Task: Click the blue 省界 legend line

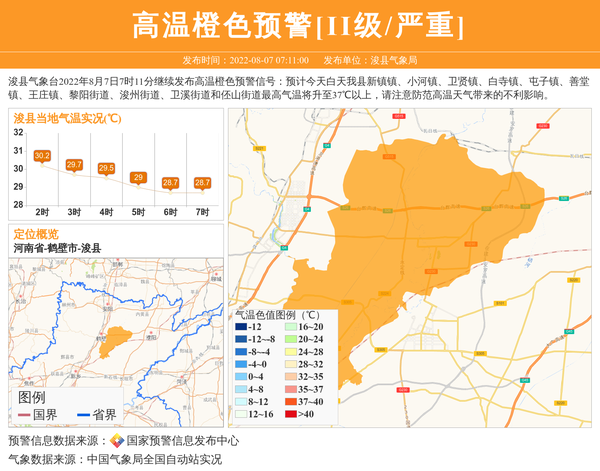Action: coord(83,415)
